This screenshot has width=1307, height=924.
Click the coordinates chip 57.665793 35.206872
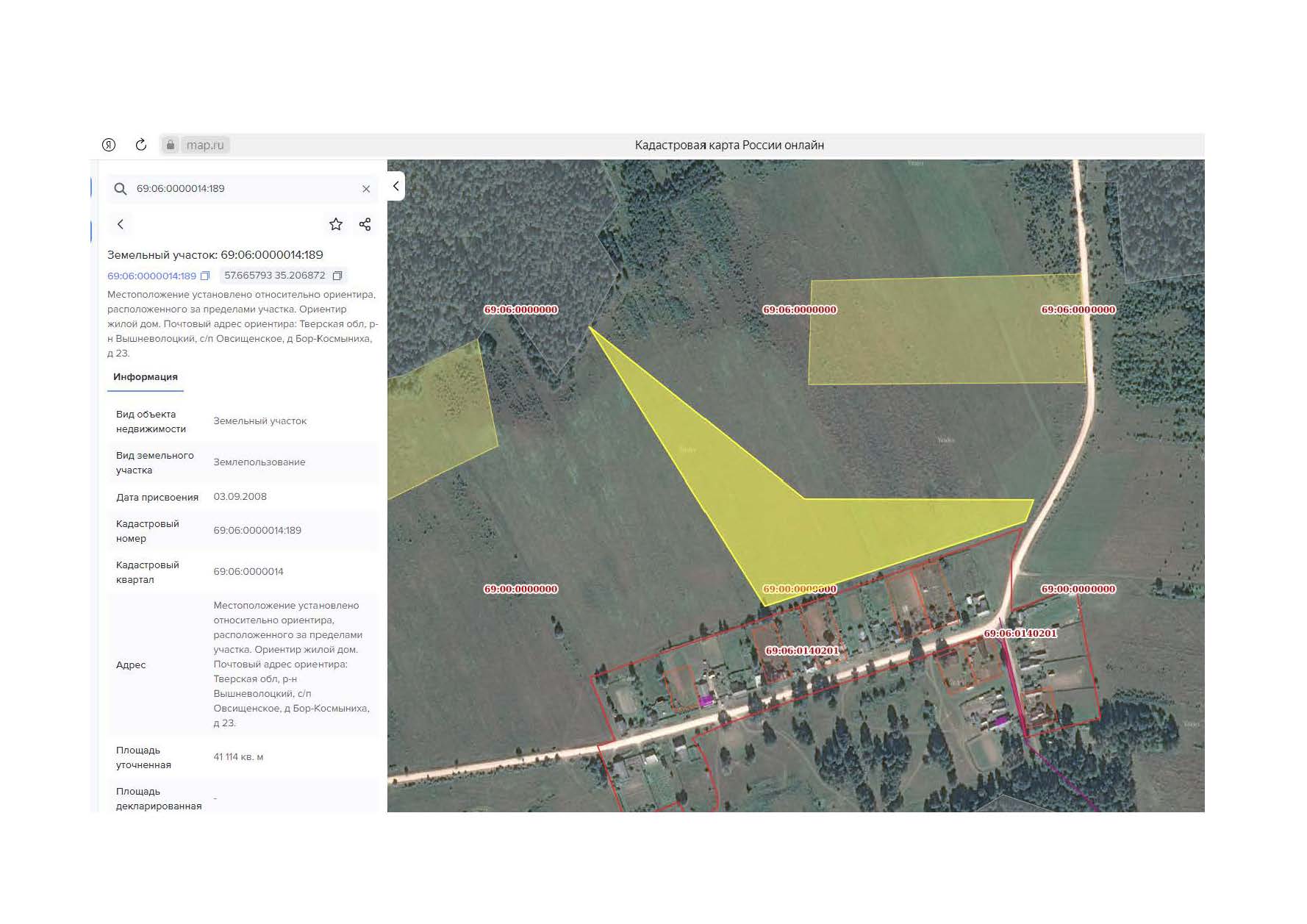point(283,276)
